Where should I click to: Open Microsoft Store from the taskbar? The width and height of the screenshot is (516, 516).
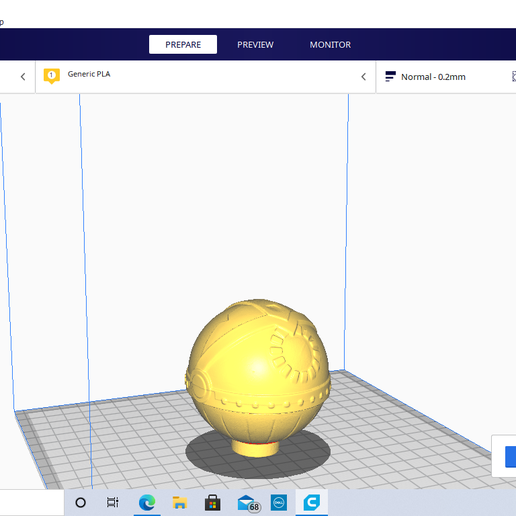point(213,502)
